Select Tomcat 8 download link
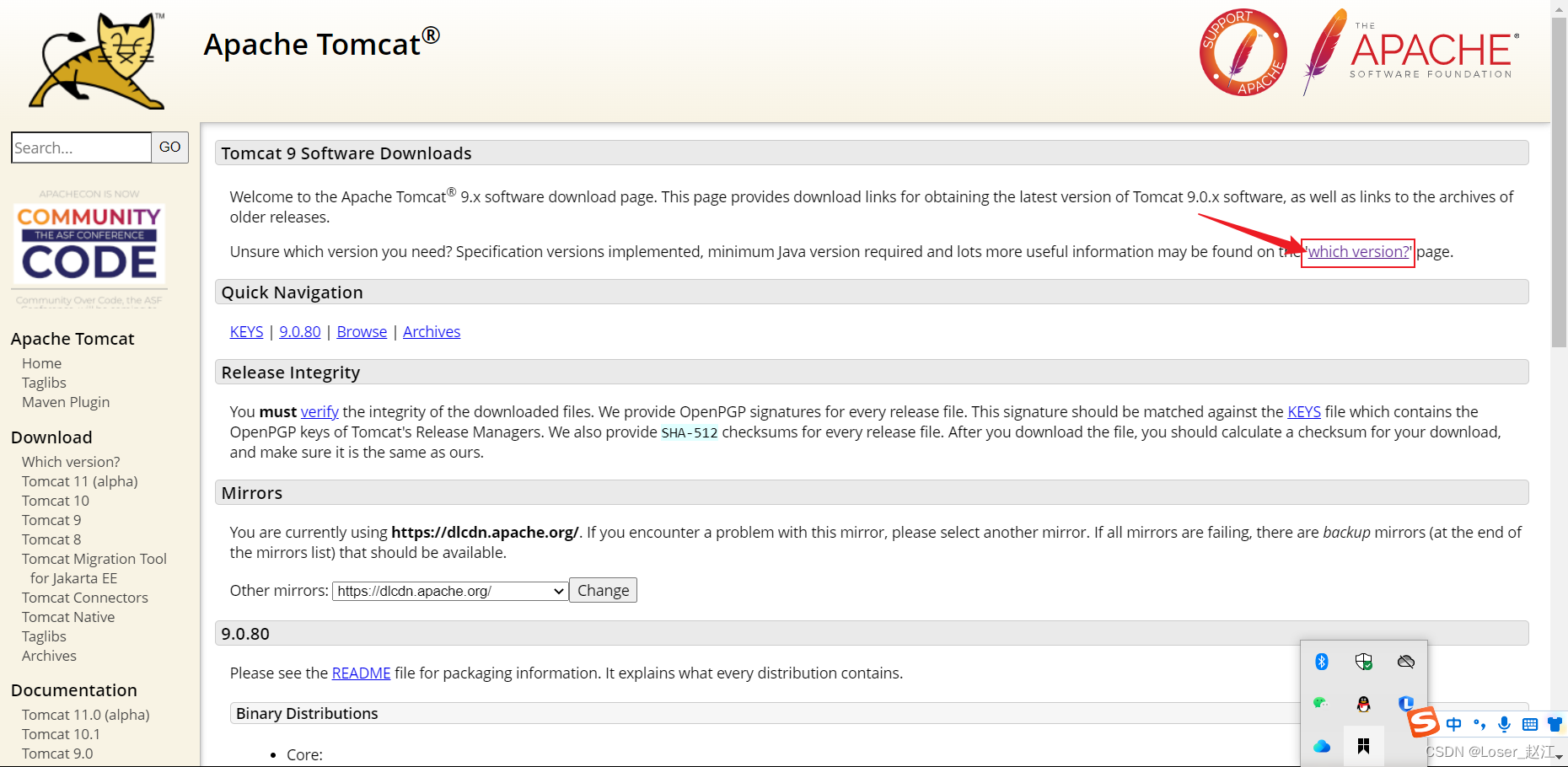1568x767 pixels. click(51, 539)
